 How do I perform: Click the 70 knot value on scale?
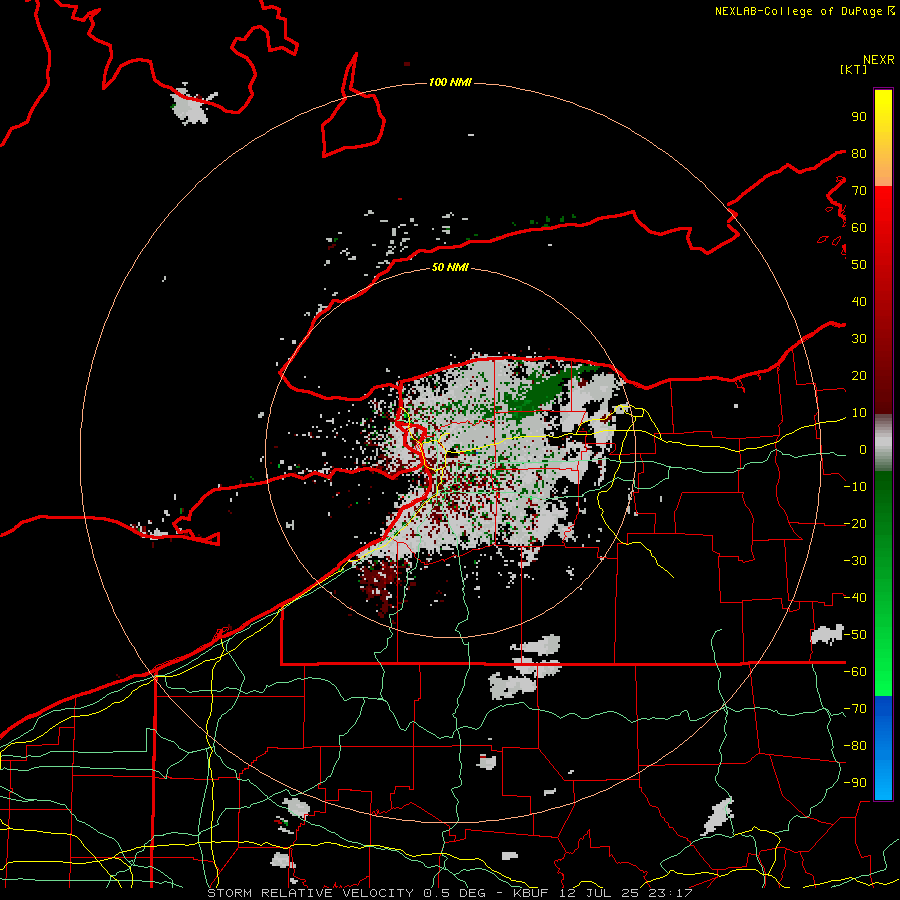point(859,191)
